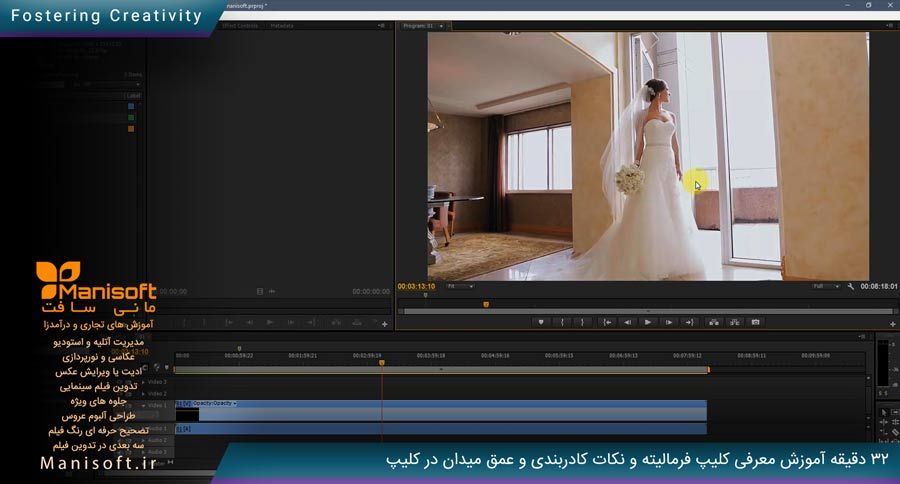This screenshot has height=484, width=900.
Task: Click the black thumbnail at clip start
Action: pos(187,415)
